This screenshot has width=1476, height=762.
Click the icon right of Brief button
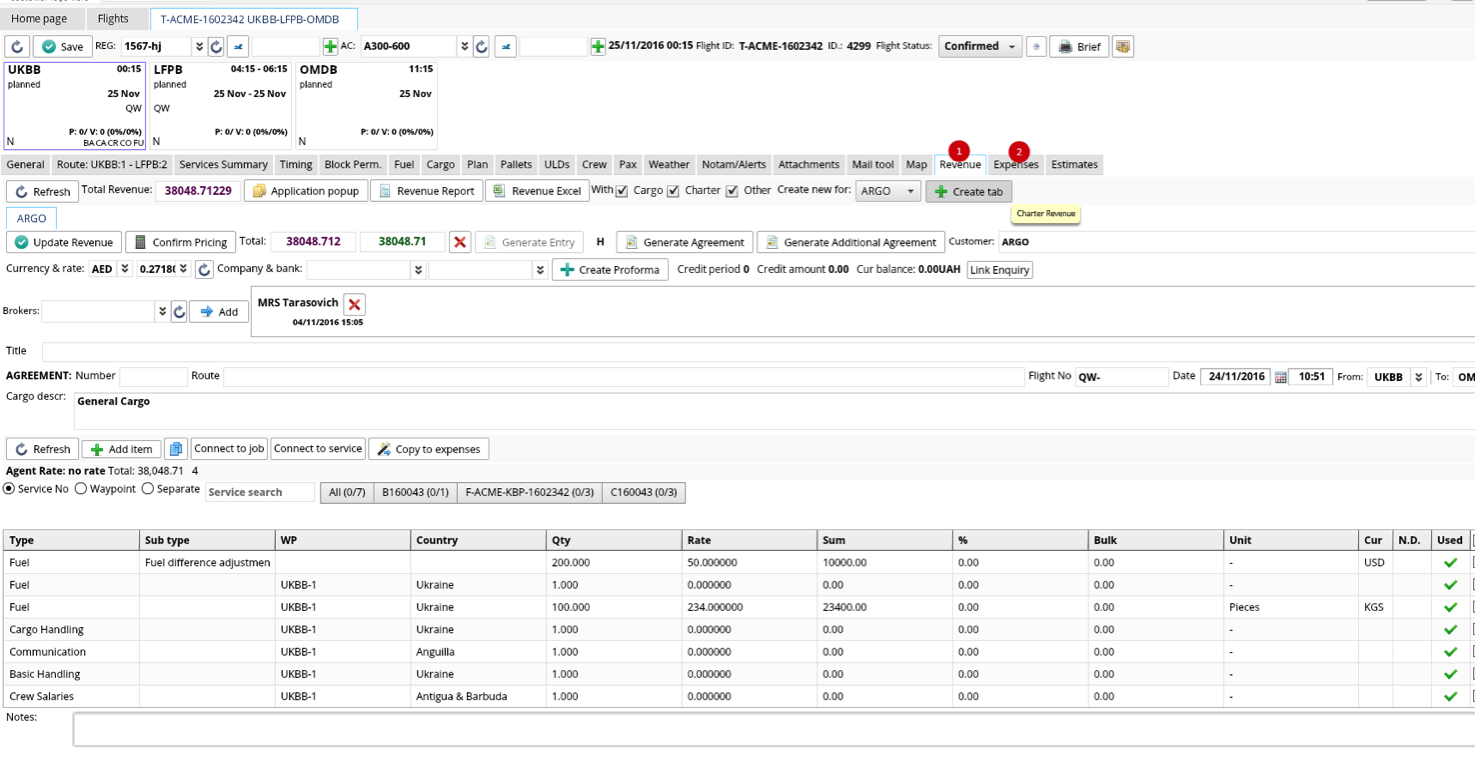coord(1123,47)
